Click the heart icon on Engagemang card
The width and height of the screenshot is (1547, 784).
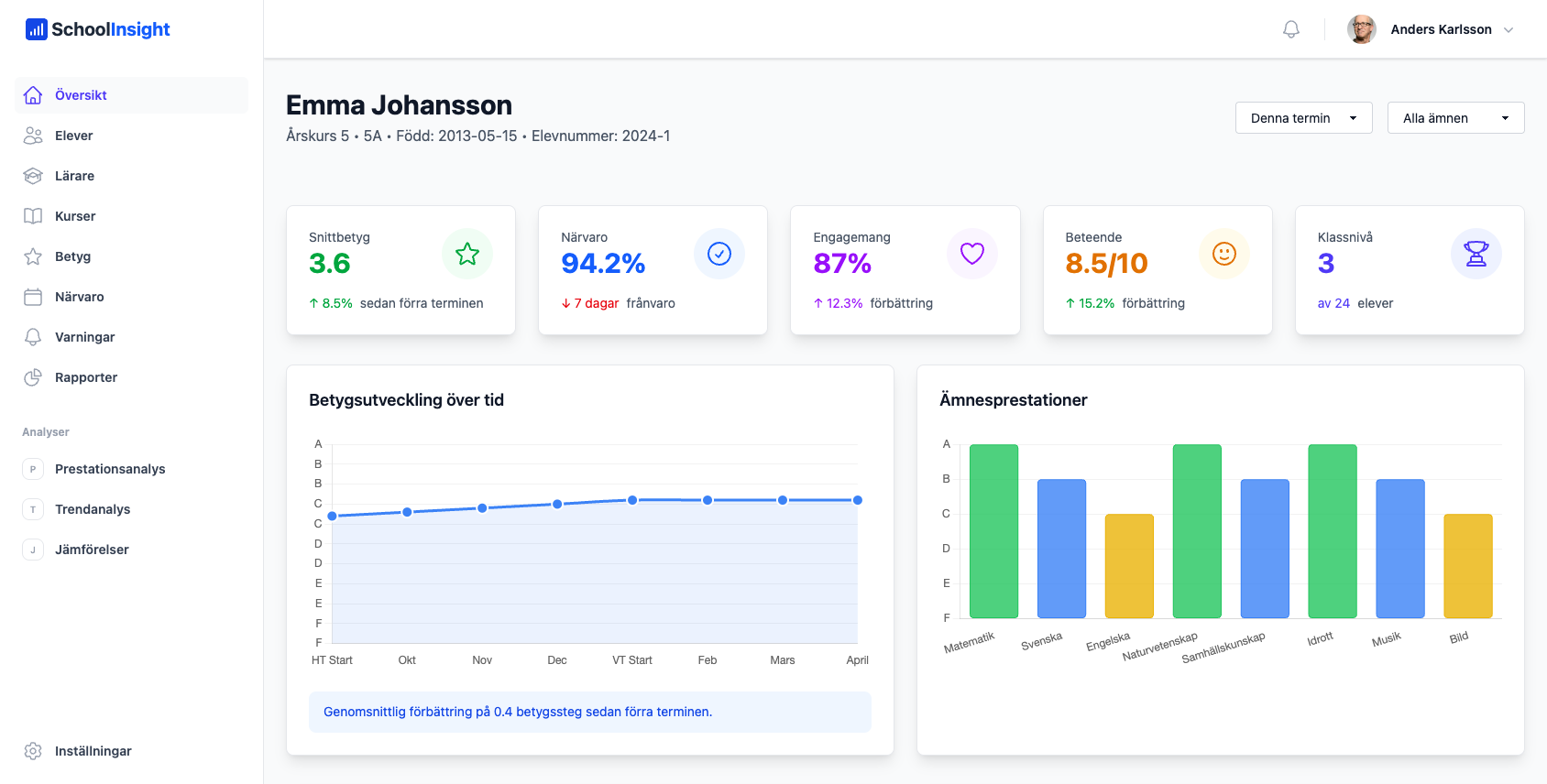971,254
